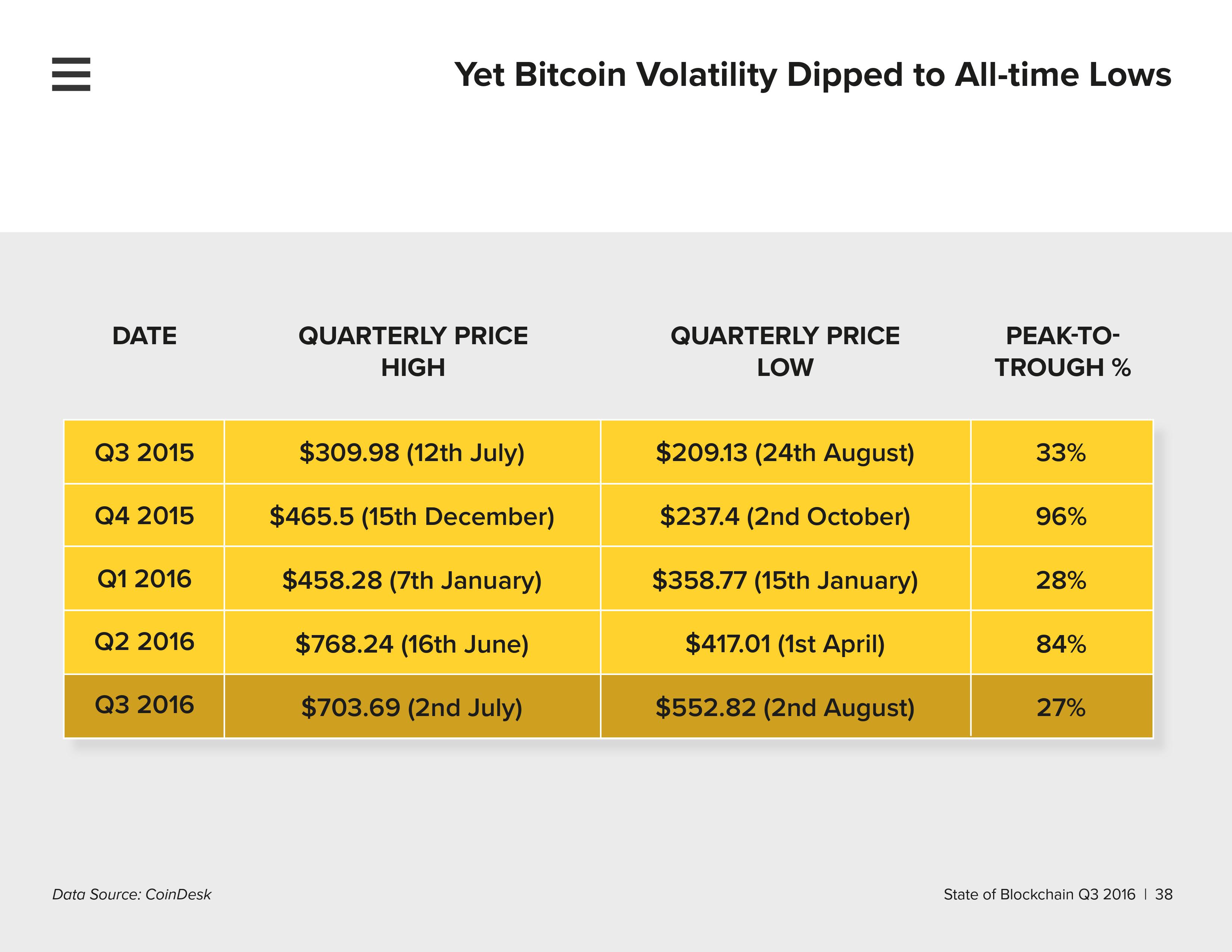
Task: Click the 96% peak-to-trough value
Action: (x=1062, y=516)
